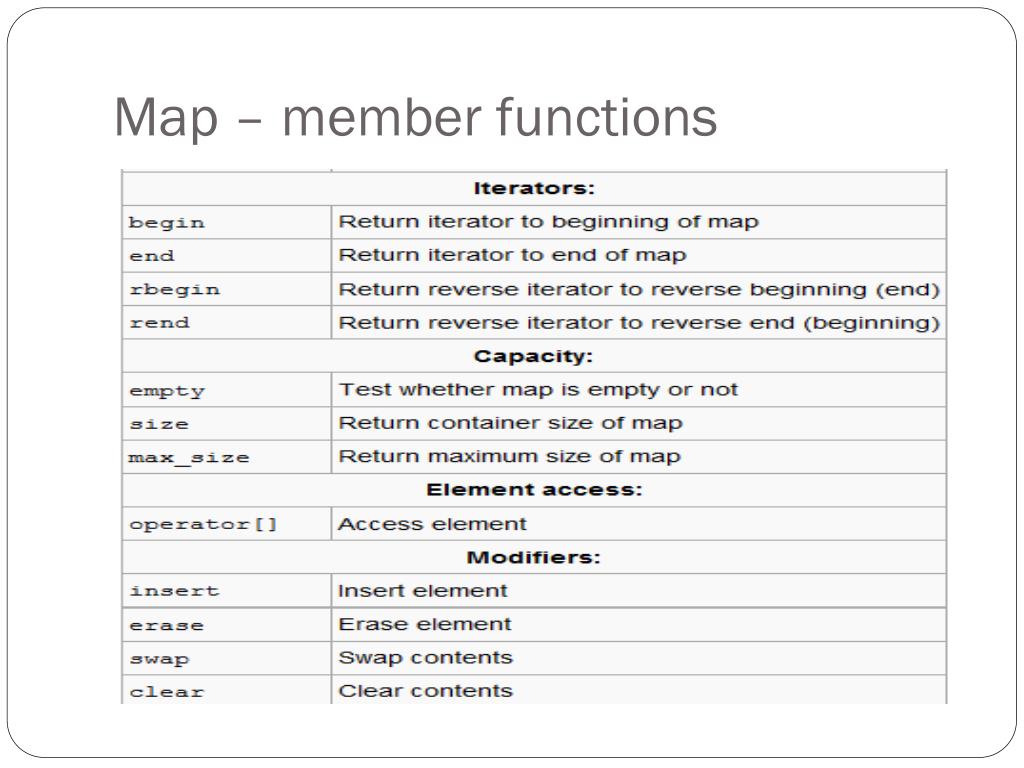The width and height of the screenshot is (1024, 768).
Task: Select the rend function entry
Action: click(x=159, y=323)
